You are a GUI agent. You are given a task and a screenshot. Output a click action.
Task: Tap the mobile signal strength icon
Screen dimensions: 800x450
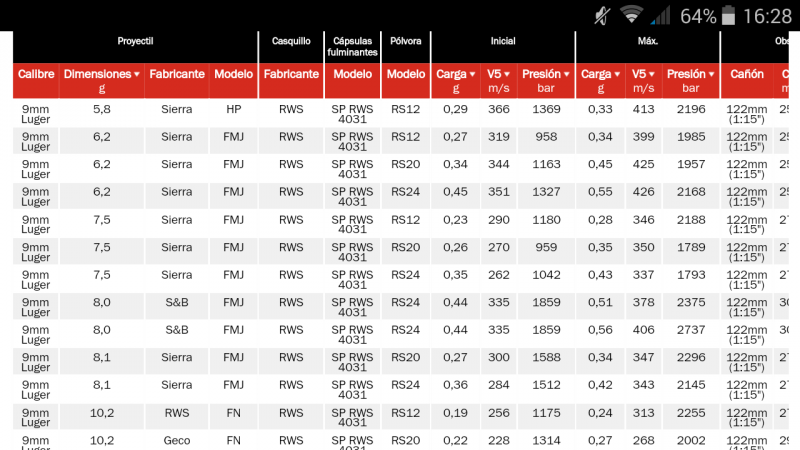(x=660, y=15)
